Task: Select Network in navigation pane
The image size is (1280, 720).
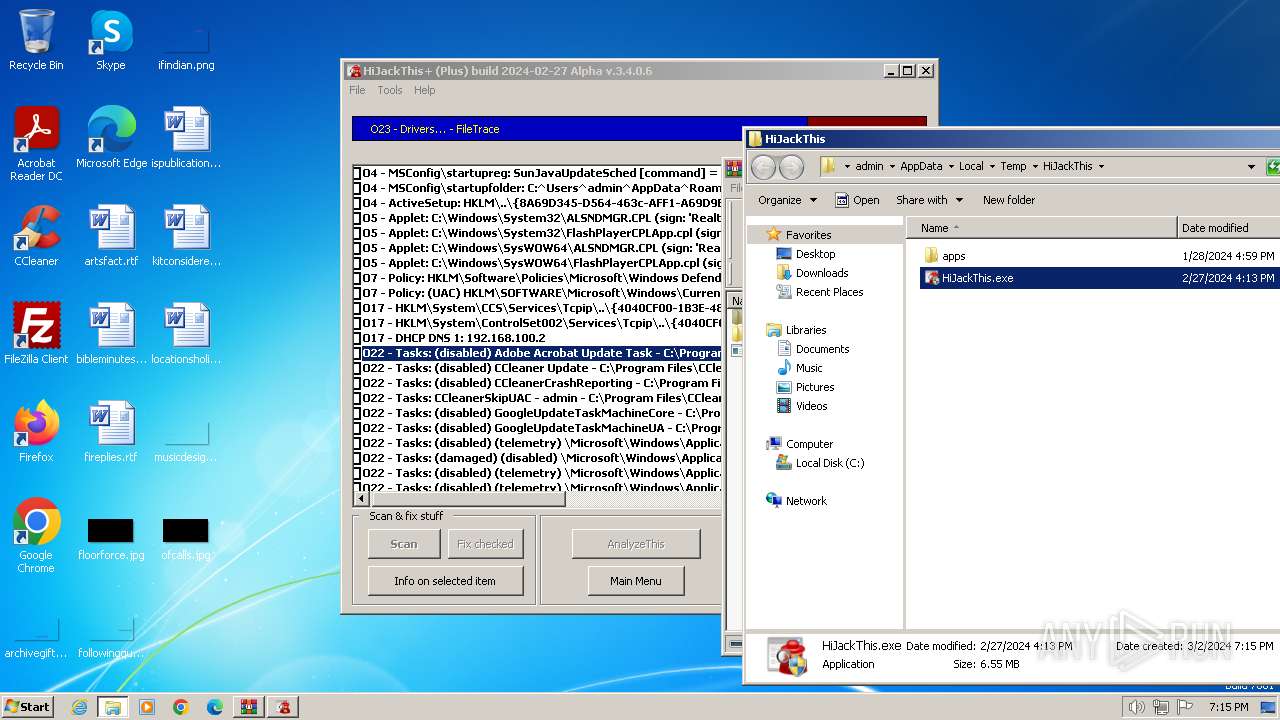Action: click(806, 501)
